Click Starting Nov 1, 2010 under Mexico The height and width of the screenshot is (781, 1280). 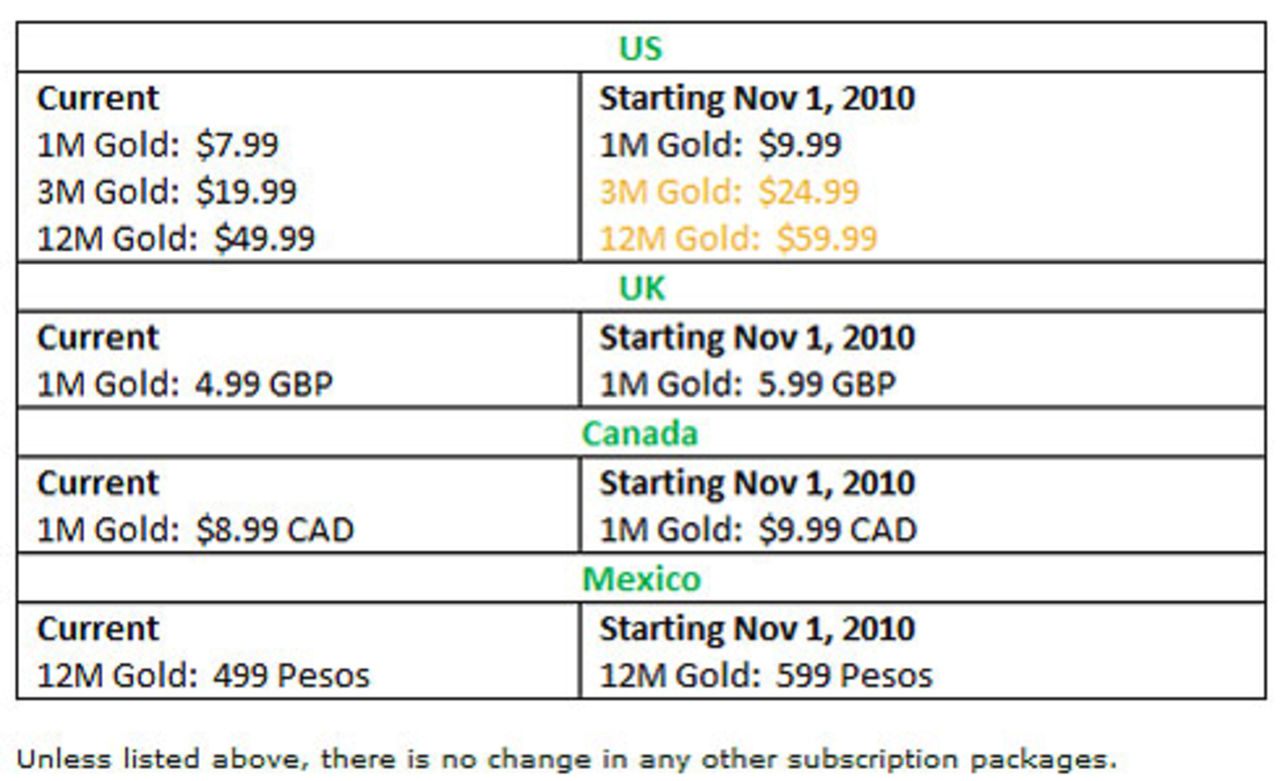pos(757,628)
